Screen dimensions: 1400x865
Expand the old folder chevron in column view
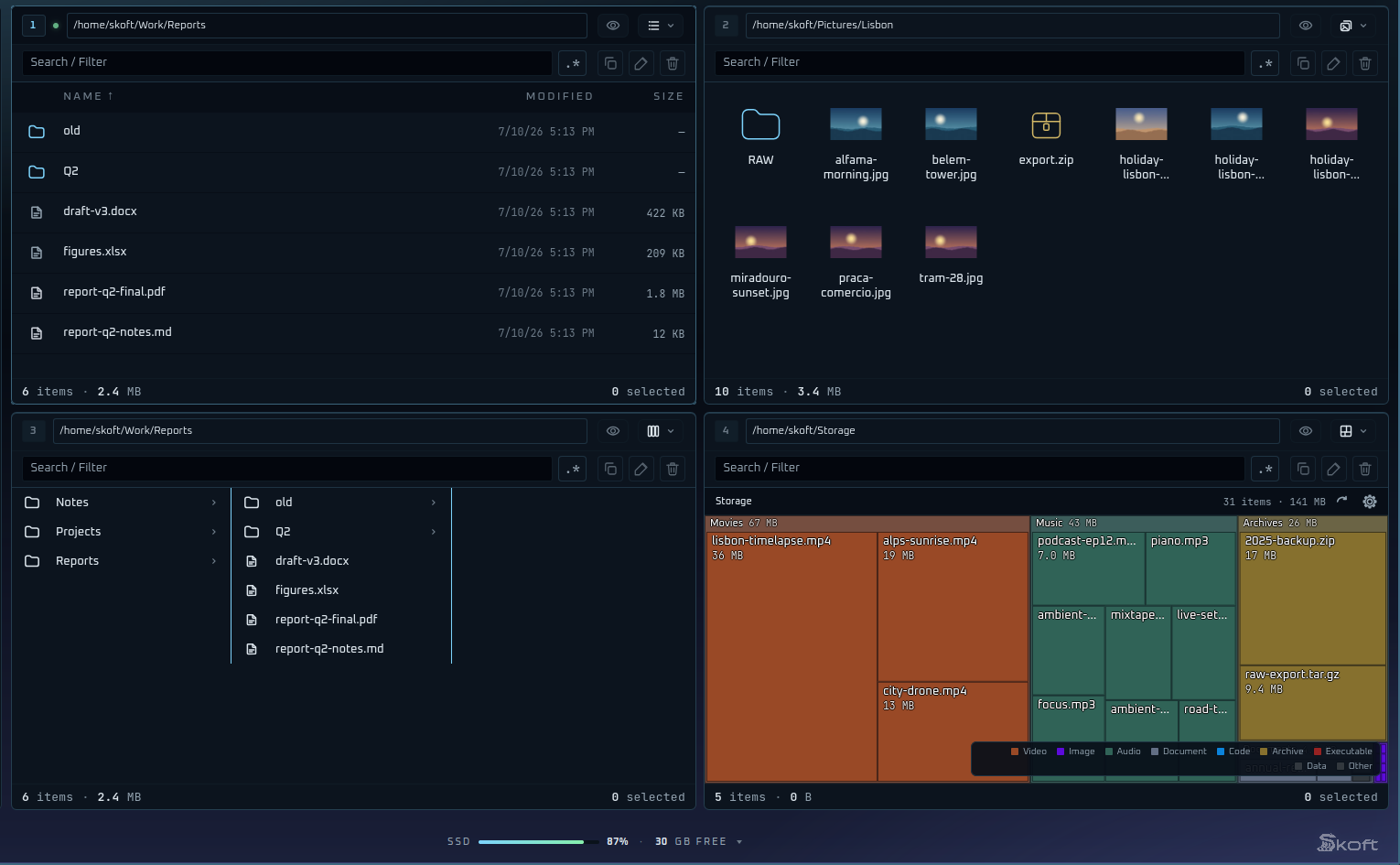point(434,503)
